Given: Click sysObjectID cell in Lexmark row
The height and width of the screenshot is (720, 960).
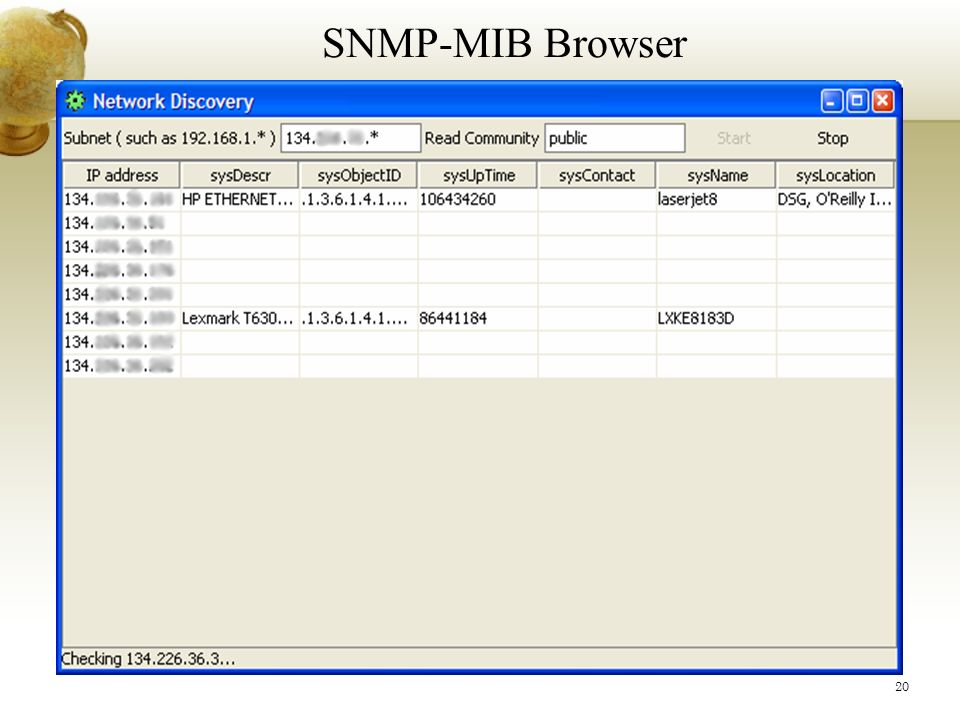Looking at the screenshot, I should [358, 318].
